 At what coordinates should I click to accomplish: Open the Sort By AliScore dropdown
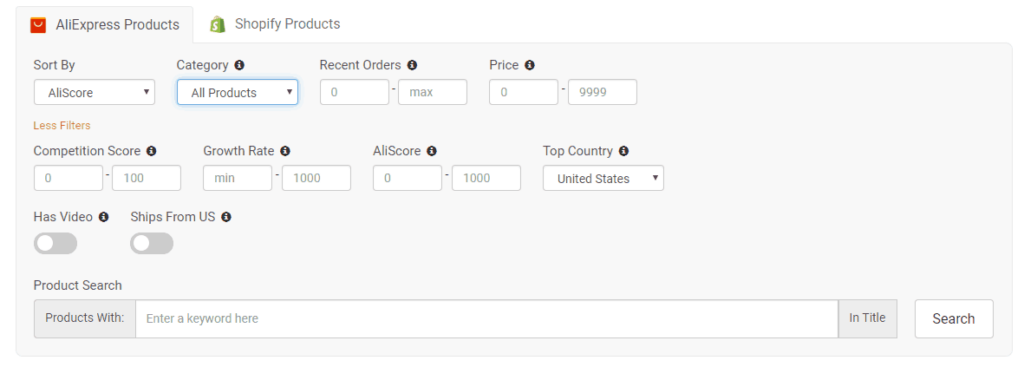(x=95, y=92)
